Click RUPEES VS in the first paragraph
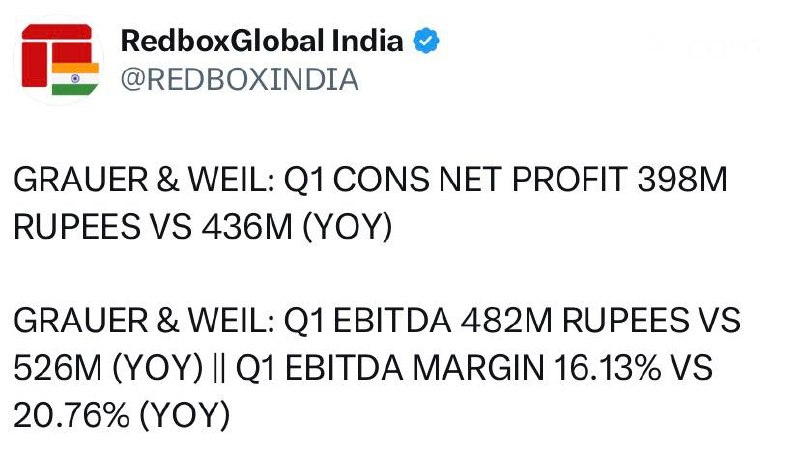This screenshot has width=800, height=451. [103, 227]
